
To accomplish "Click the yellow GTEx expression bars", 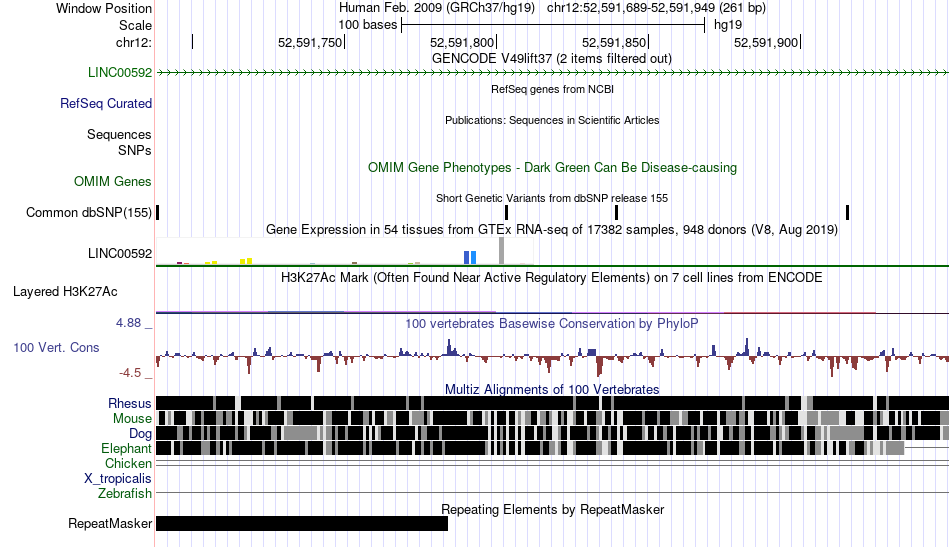I will pyautogui.click(x=246, y=261).
